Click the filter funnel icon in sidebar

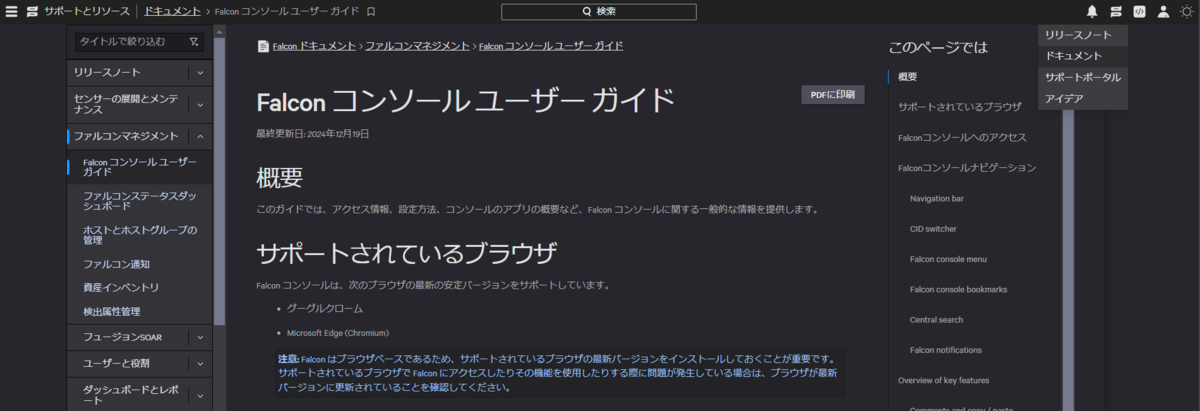point(193,42)
